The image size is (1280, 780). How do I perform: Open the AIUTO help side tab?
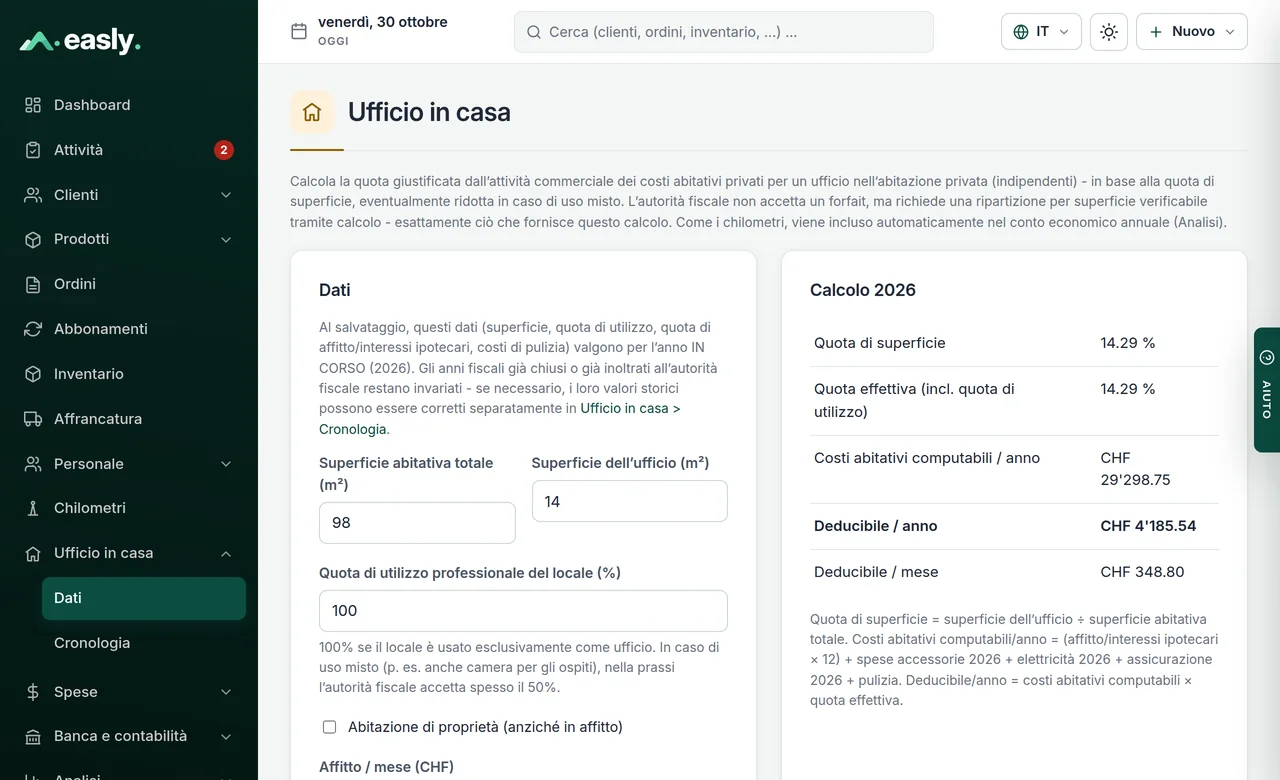click(x=1267, y=390)
